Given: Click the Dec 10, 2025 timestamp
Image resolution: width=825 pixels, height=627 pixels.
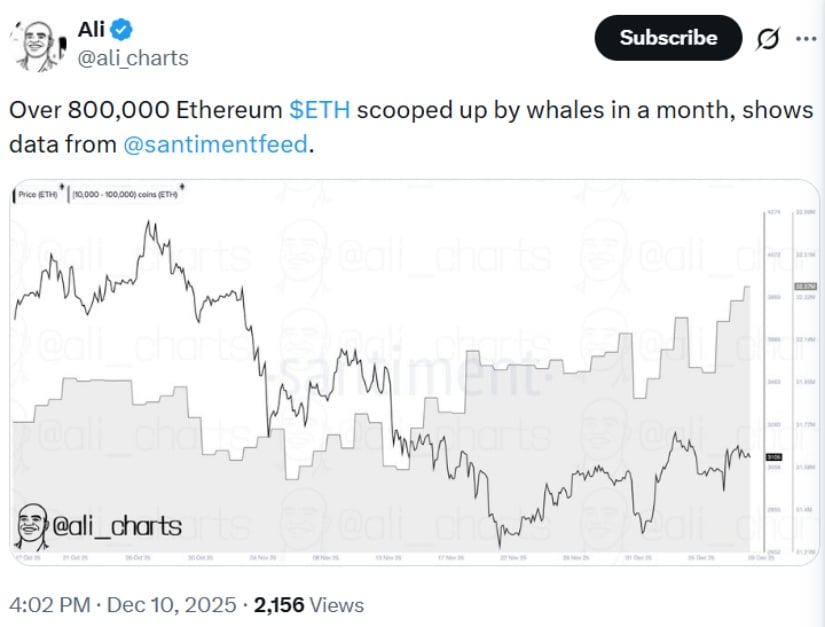Looking at the screenshot, I should click(x=173, y=605).
